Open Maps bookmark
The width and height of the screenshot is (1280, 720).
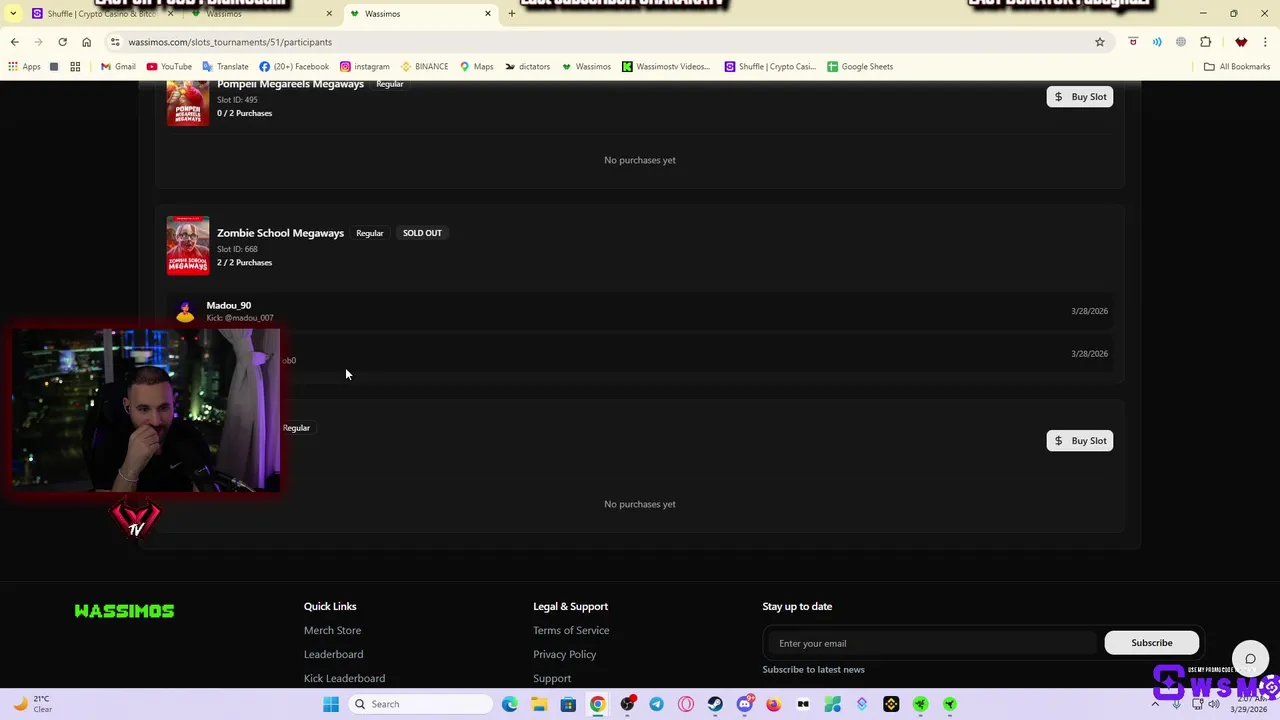(x=477, y=67)
